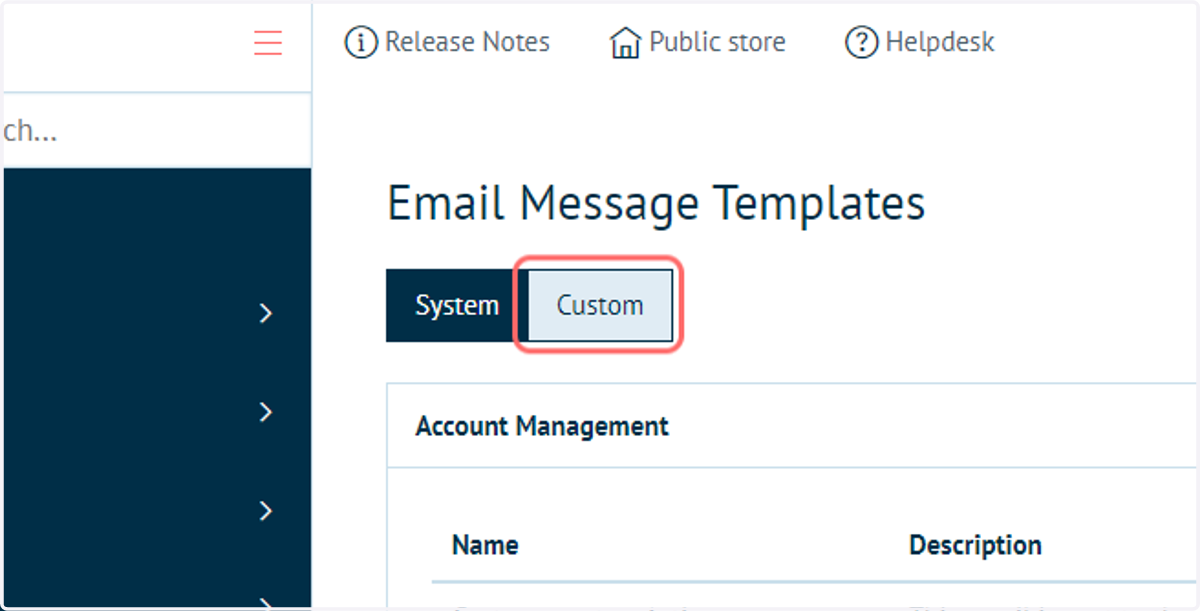This screenshot has height=611, width=1200.
Task: Click the Account Management section header
Action: [x=542, y=426]
